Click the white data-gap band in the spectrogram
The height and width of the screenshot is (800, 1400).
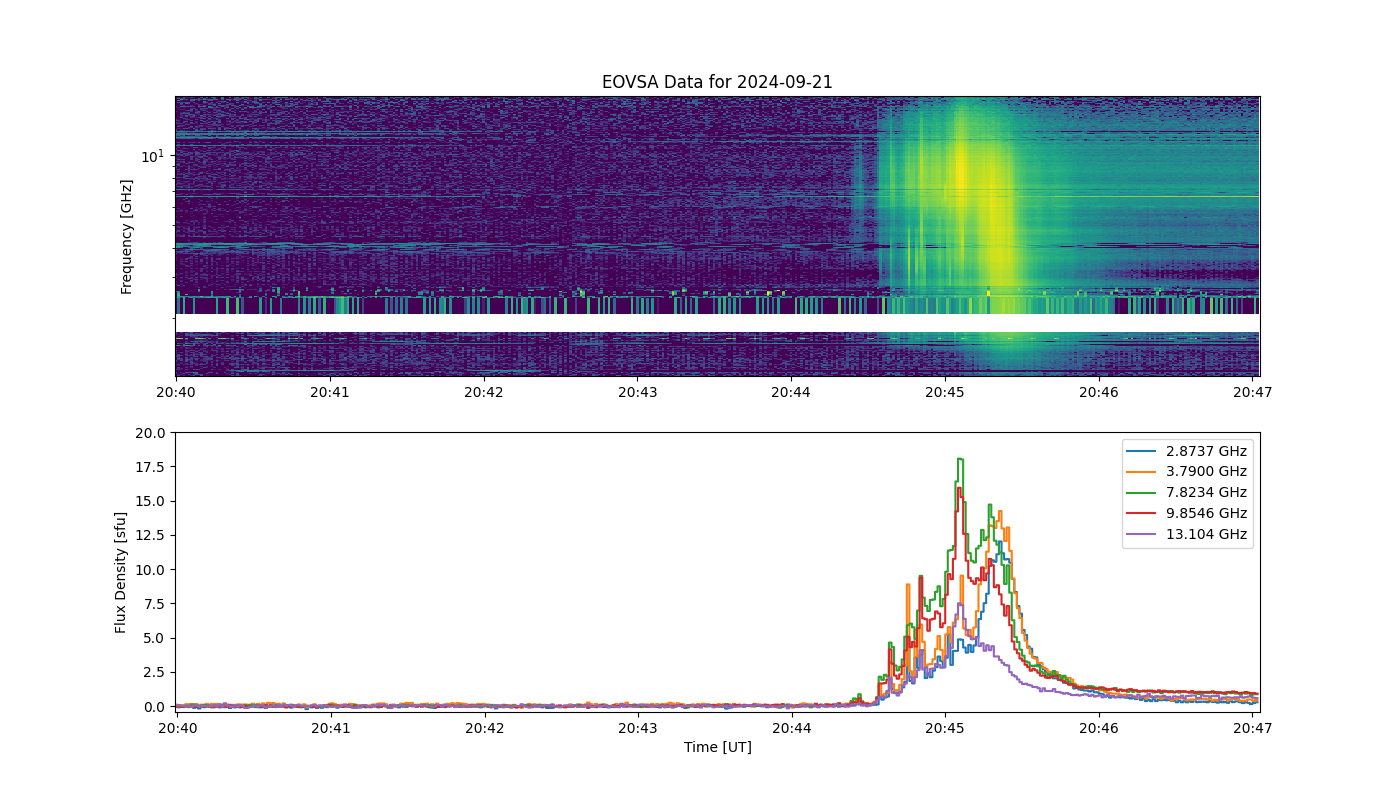(x=717, y=323)
